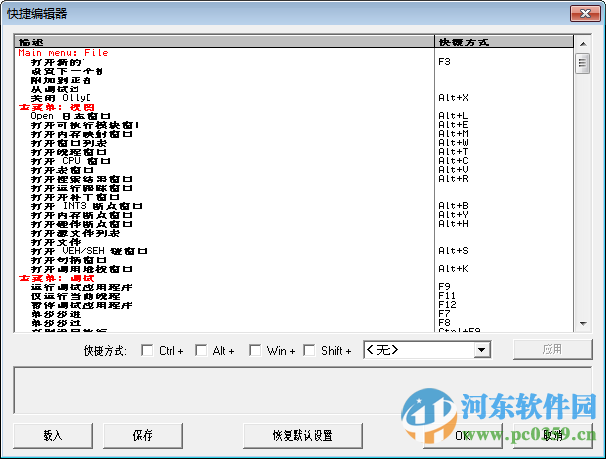The image size is (606, 459).
Task: Select the '打开窗口列表' row
Action: click(x=224, y=143)
